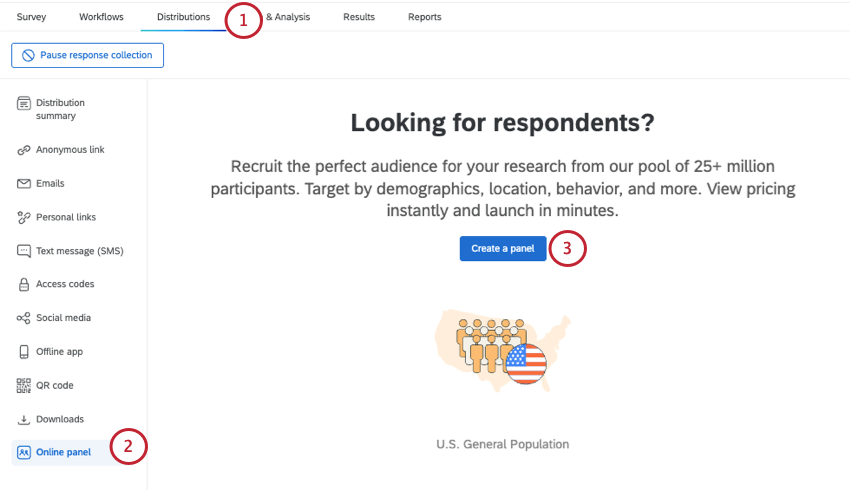Click the Online panel people icon

(x=24, y=452)
